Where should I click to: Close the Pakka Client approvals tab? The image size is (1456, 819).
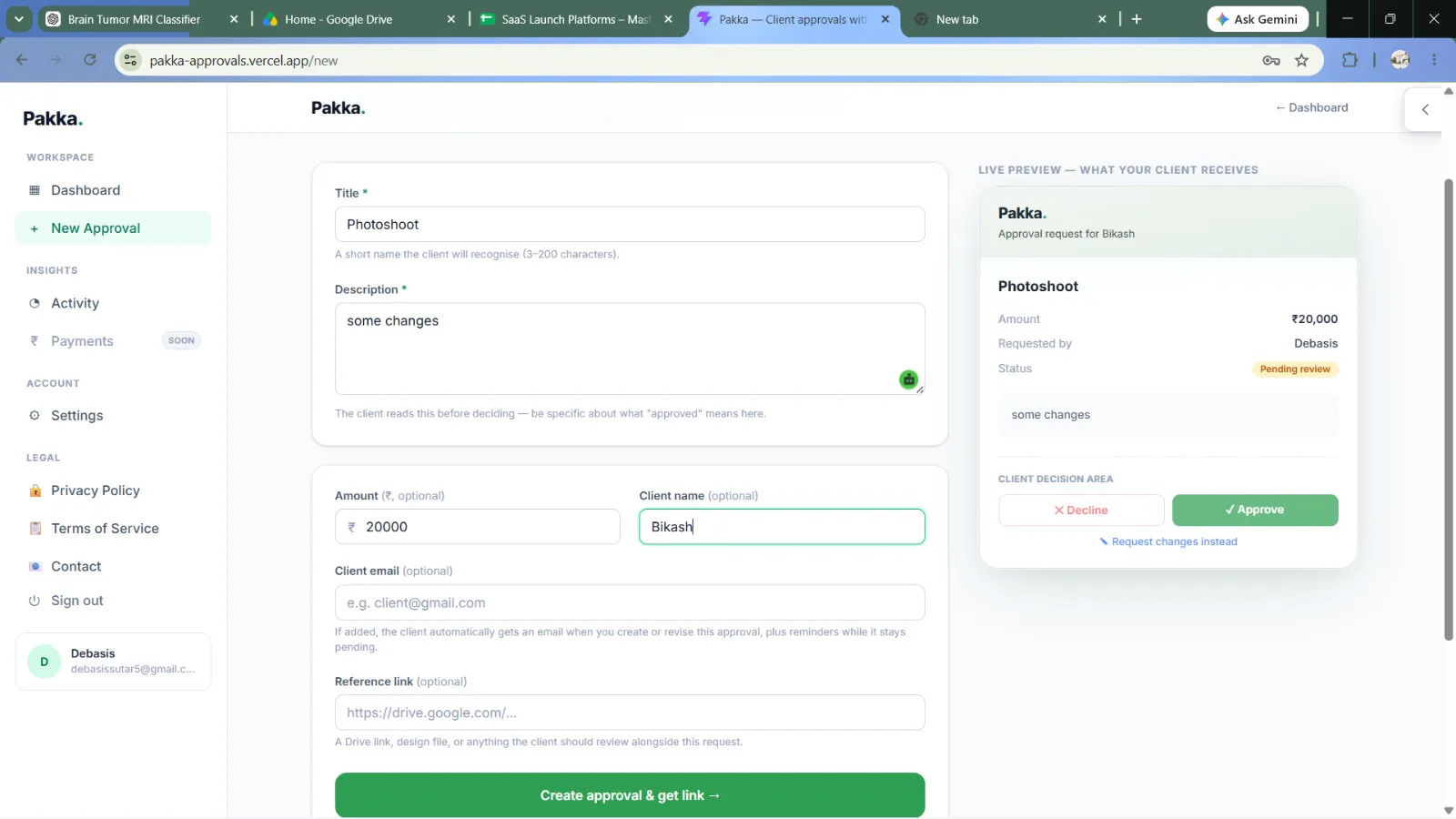click(885, 19)
